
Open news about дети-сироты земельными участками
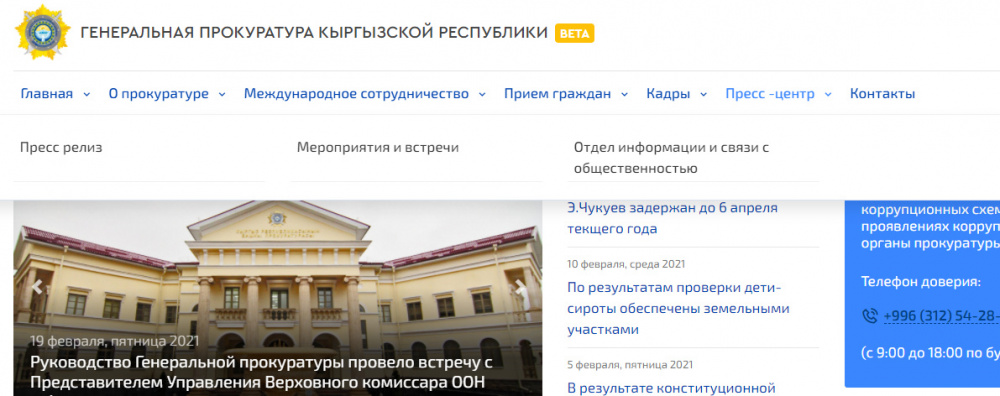click(678, 309)
